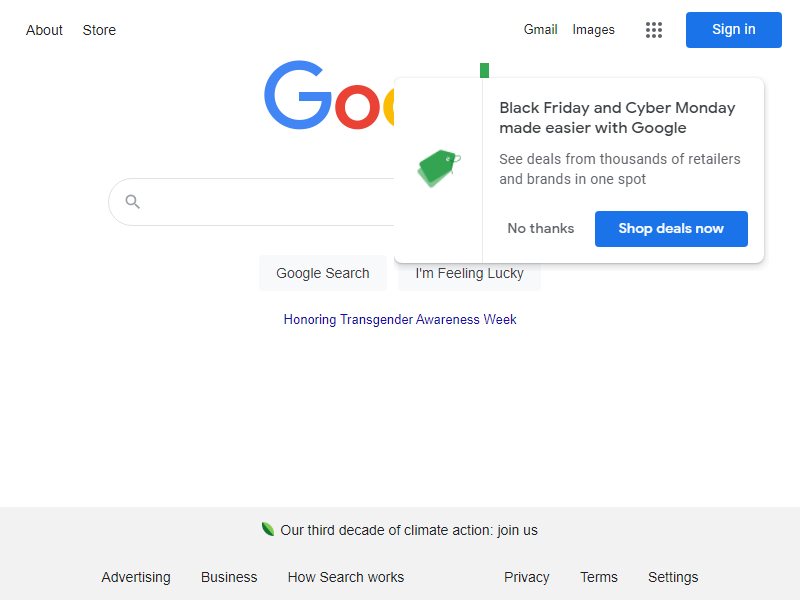Click the Sign in button
The image size is (800, 600).
[x=733, y=30]
